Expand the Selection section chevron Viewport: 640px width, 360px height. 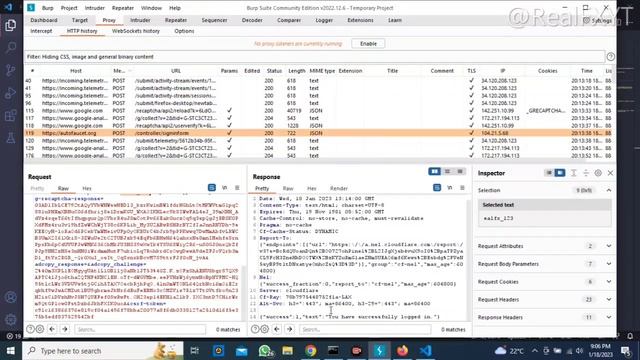[x=609, y=190]
